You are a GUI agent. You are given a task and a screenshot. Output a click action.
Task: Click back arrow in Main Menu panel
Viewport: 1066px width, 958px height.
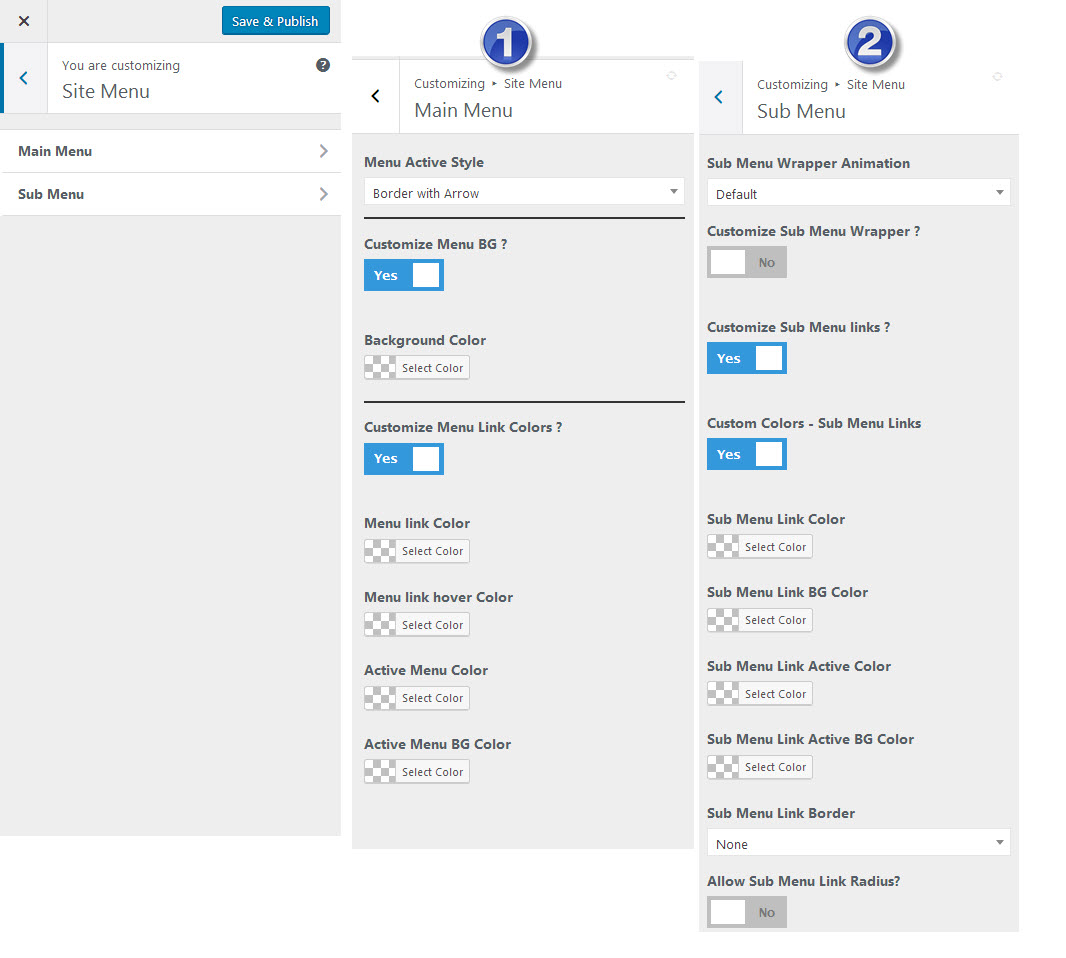click(376, 96)
